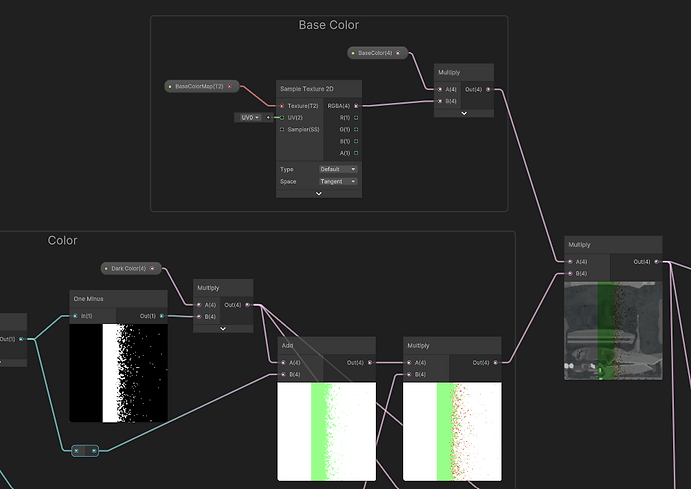Click preview of Multiply right of Add

[x=452, y=432]
